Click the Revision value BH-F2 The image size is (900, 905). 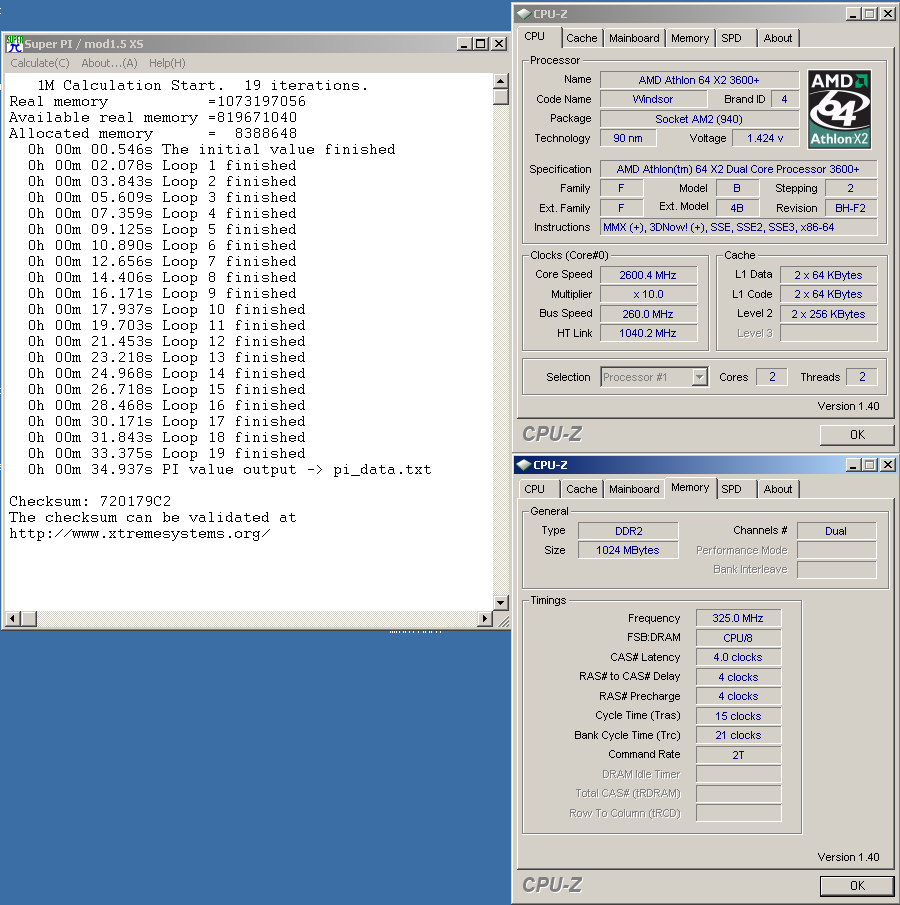[x=851, y=208]
